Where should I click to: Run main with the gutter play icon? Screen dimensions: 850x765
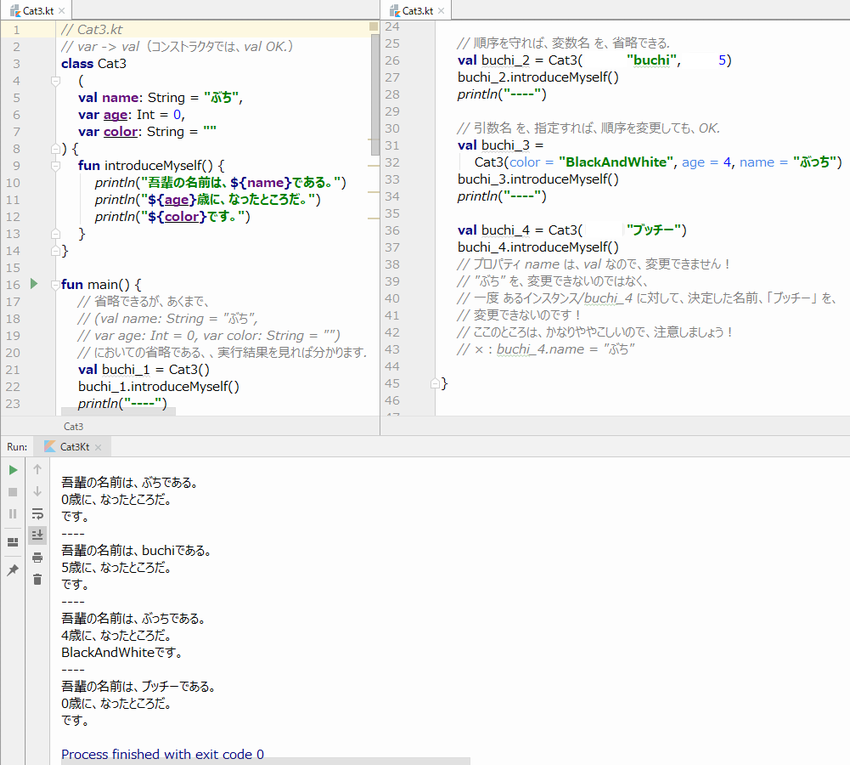click(x=34, y=284)
